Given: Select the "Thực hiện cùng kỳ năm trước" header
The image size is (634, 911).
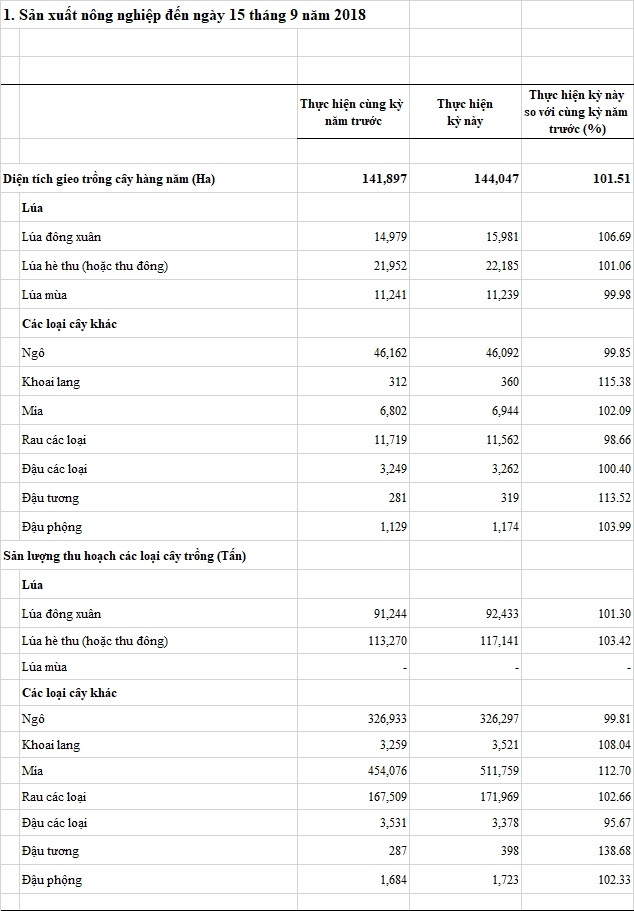Looking at the screenshot, I should point(353,112).
